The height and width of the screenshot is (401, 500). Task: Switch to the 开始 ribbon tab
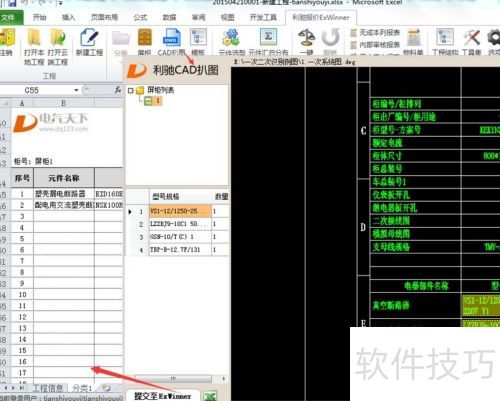(39, 17)
